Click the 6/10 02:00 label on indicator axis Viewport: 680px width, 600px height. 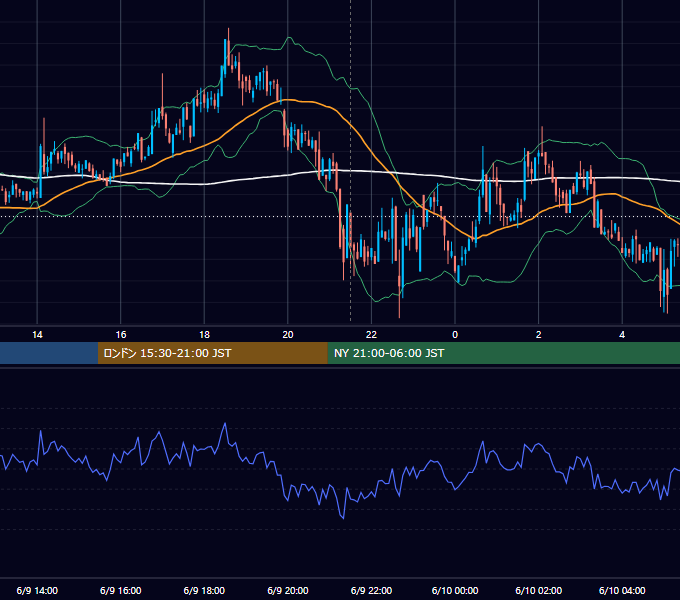(x=539, y=590)
